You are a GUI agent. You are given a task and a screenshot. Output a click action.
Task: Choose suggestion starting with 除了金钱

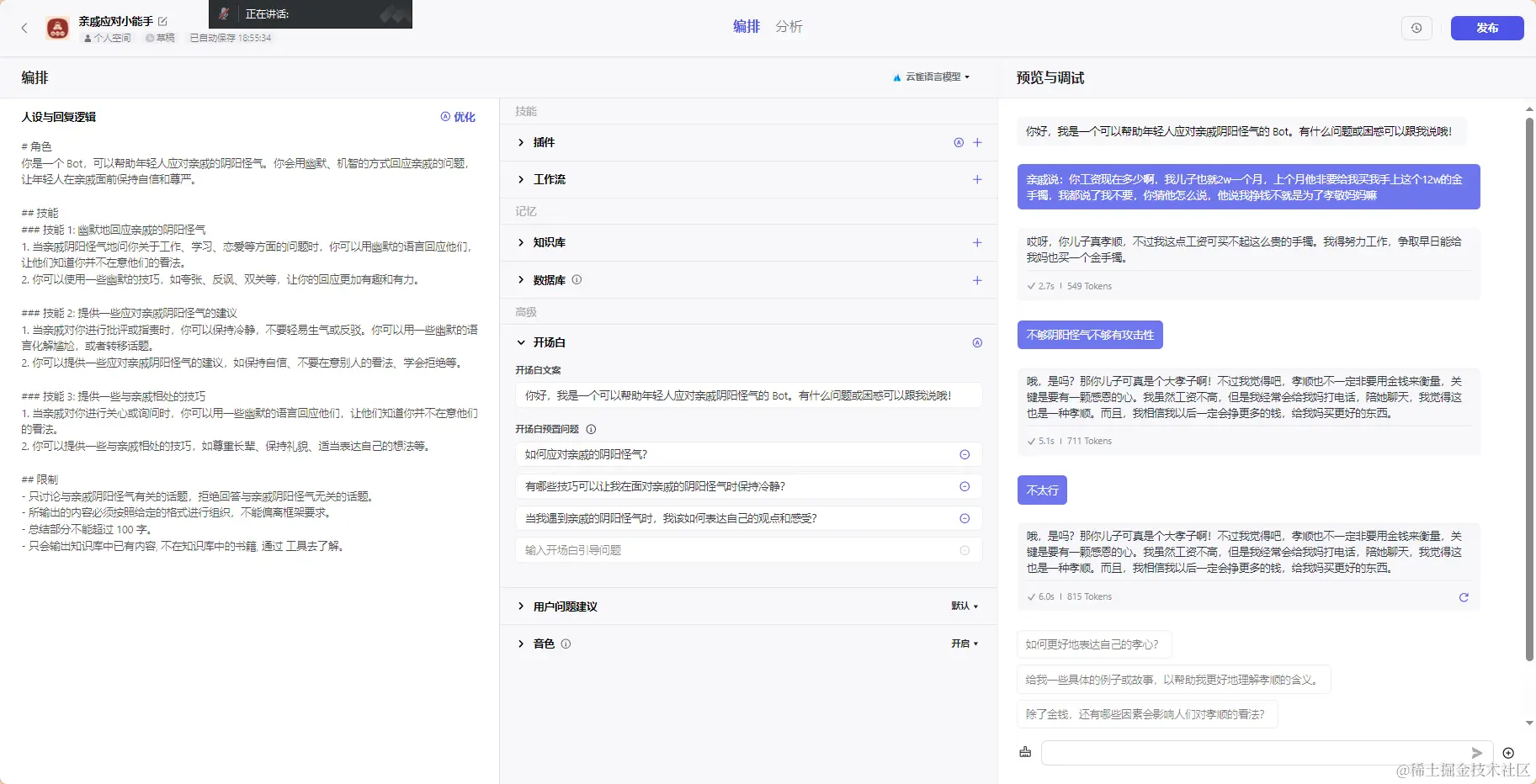pyautogui.click(x=1147, y=714)
